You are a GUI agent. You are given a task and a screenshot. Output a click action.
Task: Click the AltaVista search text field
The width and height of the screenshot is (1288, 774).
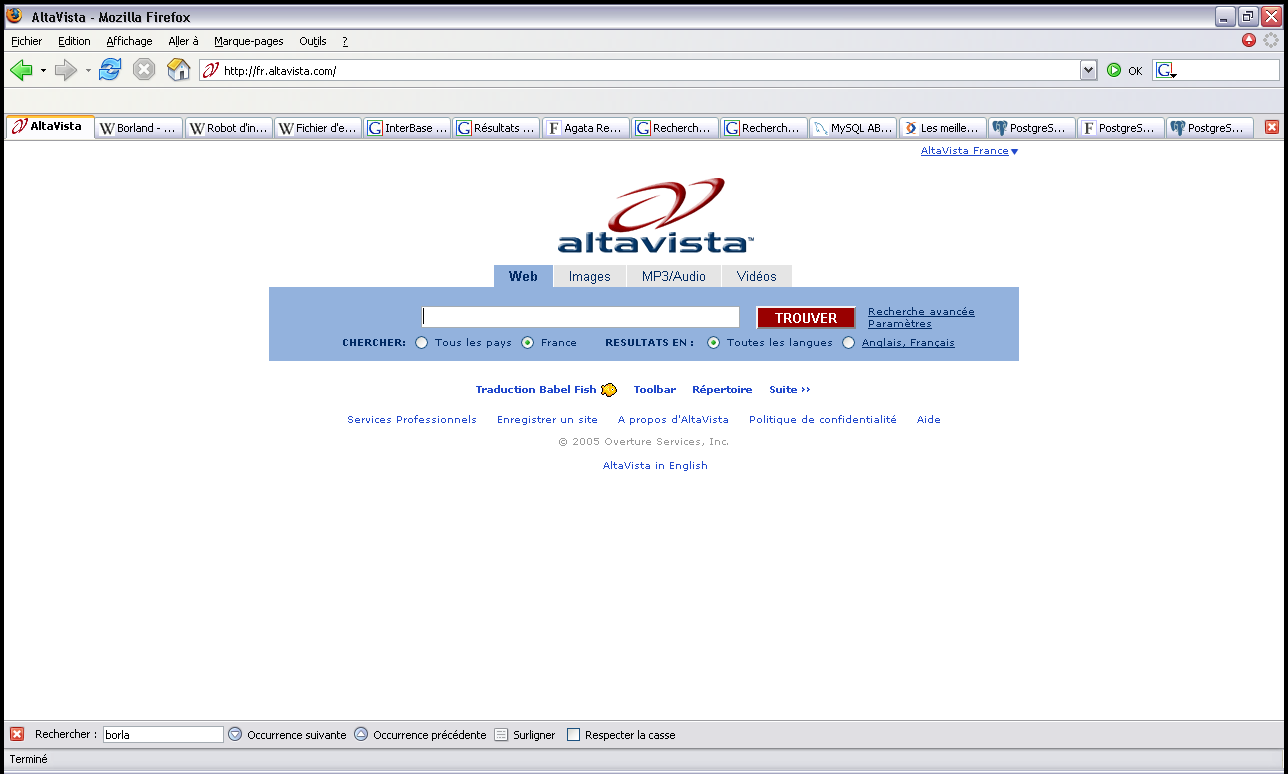click(580, 317)
